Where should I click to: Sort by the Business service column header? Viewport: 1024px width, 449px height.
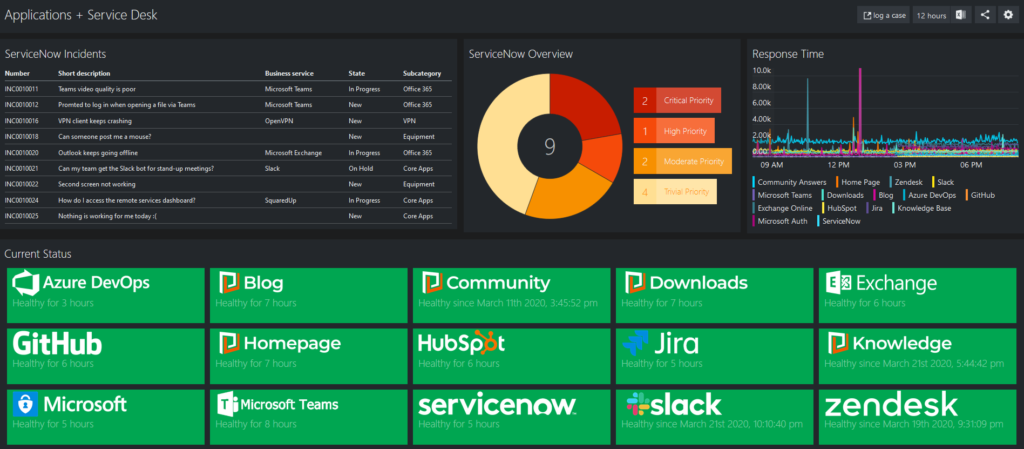[289, 73]
